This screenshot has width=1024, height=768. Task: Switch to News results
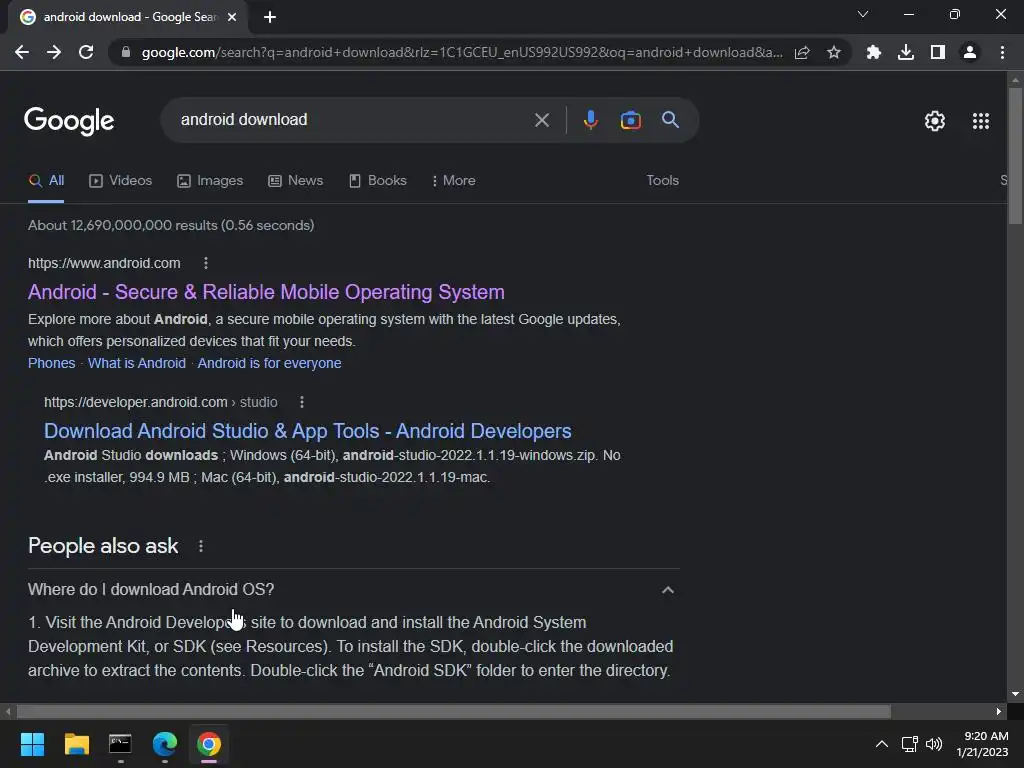295,181
